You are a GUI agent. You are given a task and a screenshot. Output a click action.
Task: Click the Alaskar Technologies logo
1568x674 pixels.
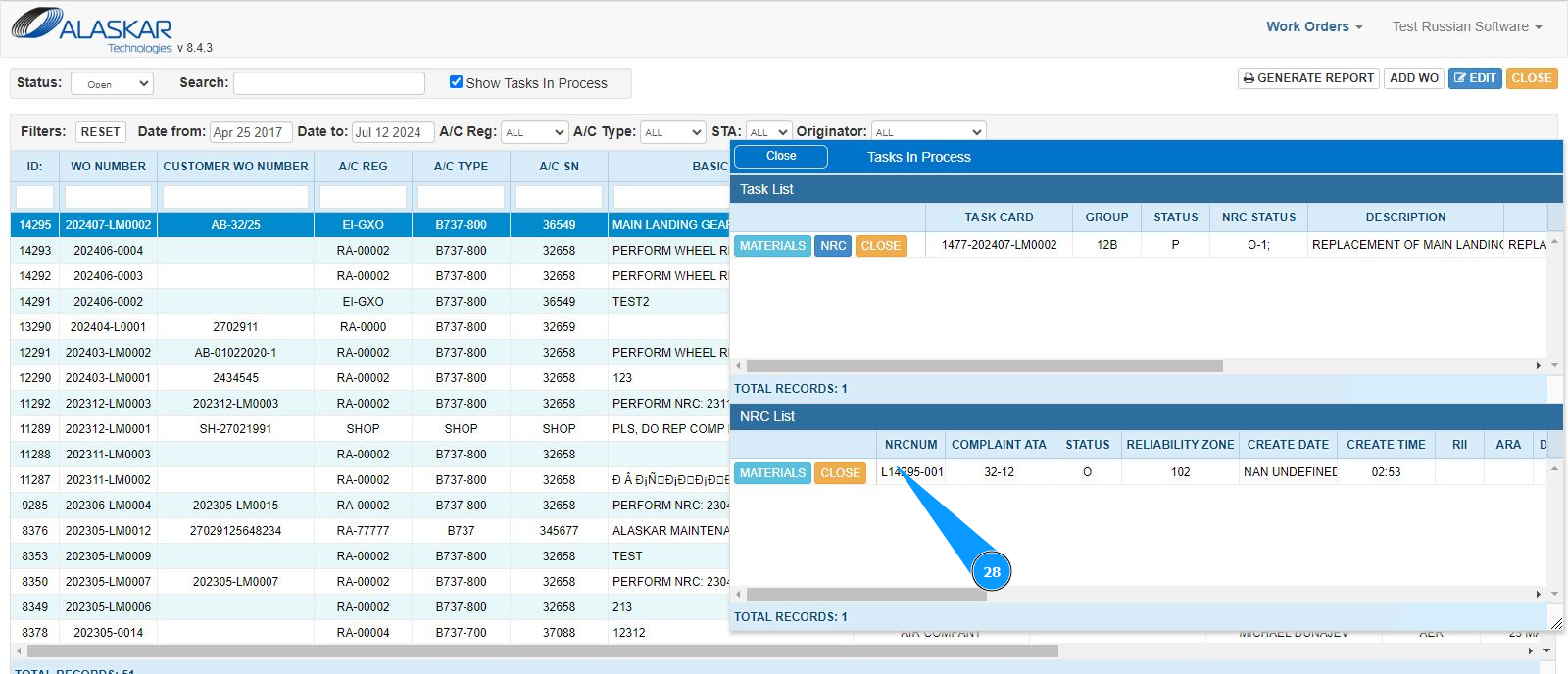pos(93,29)
